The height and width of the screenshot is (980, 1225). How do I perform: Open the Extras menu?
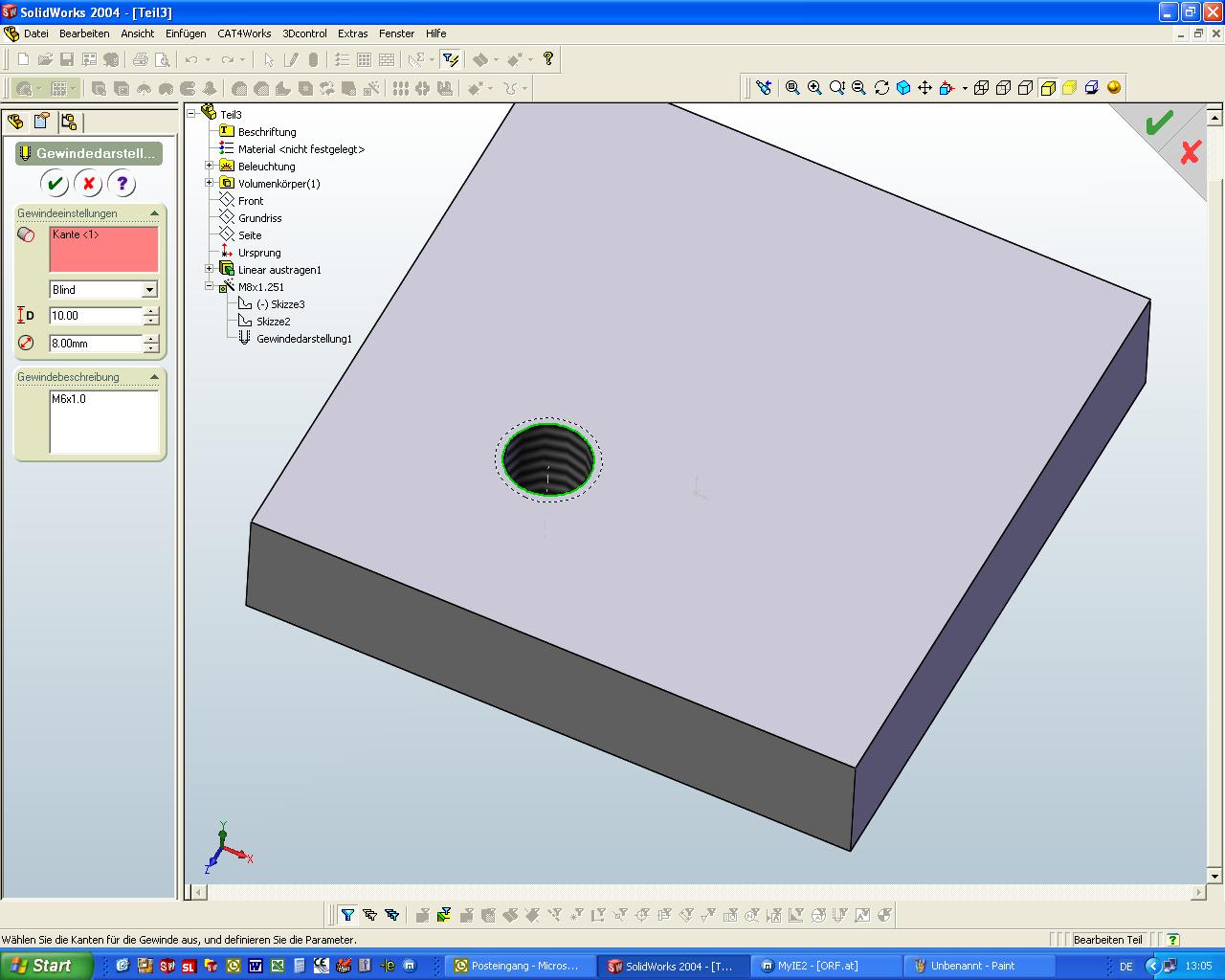pos(352,33)
